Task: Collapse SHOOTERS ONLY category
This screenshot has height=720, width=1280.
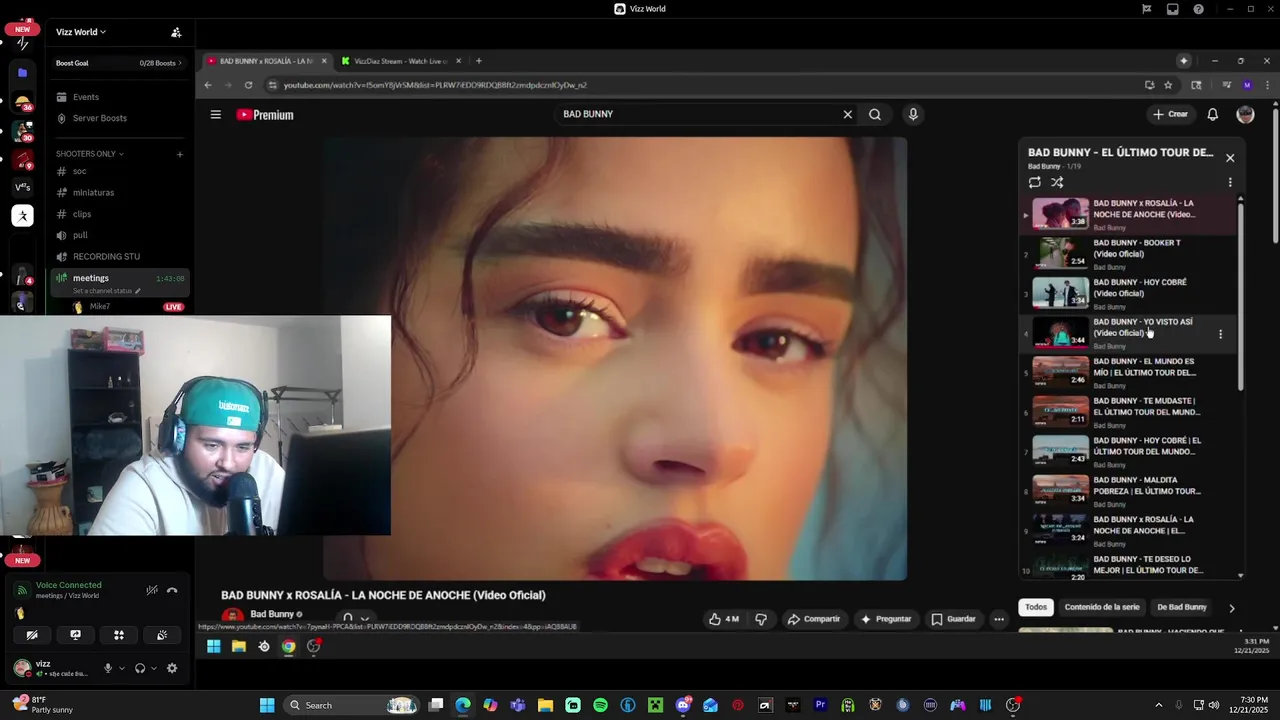Action: coord(90,154)
